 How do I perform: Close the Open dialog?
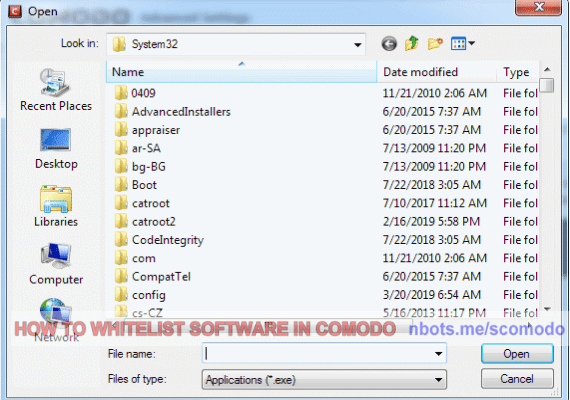(538, 7)
